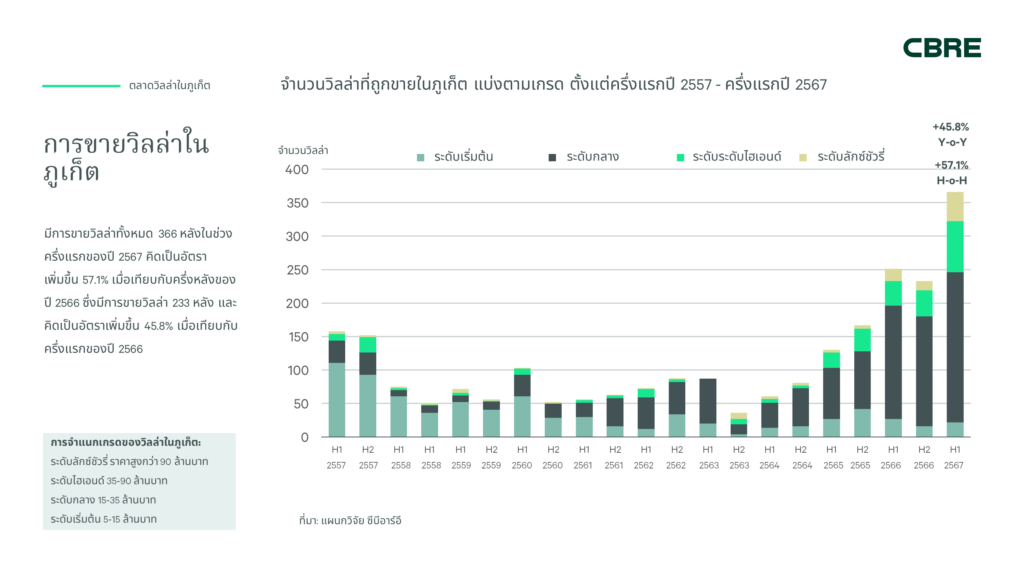Viewport: 1024px width, 576px height.
Task: Click the villa grade classification box heading
Action: [x=125, y=442]
